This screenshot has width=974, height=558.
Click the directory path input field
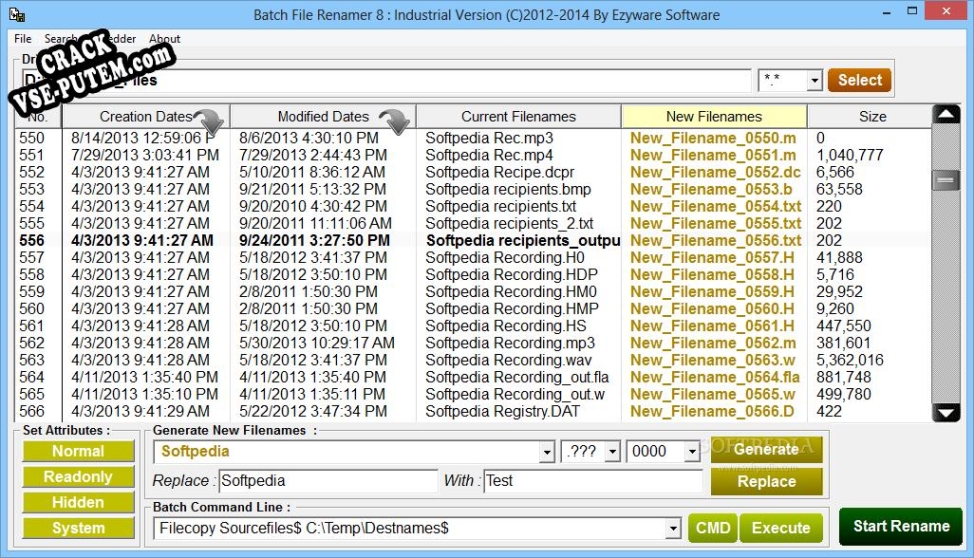386,80
